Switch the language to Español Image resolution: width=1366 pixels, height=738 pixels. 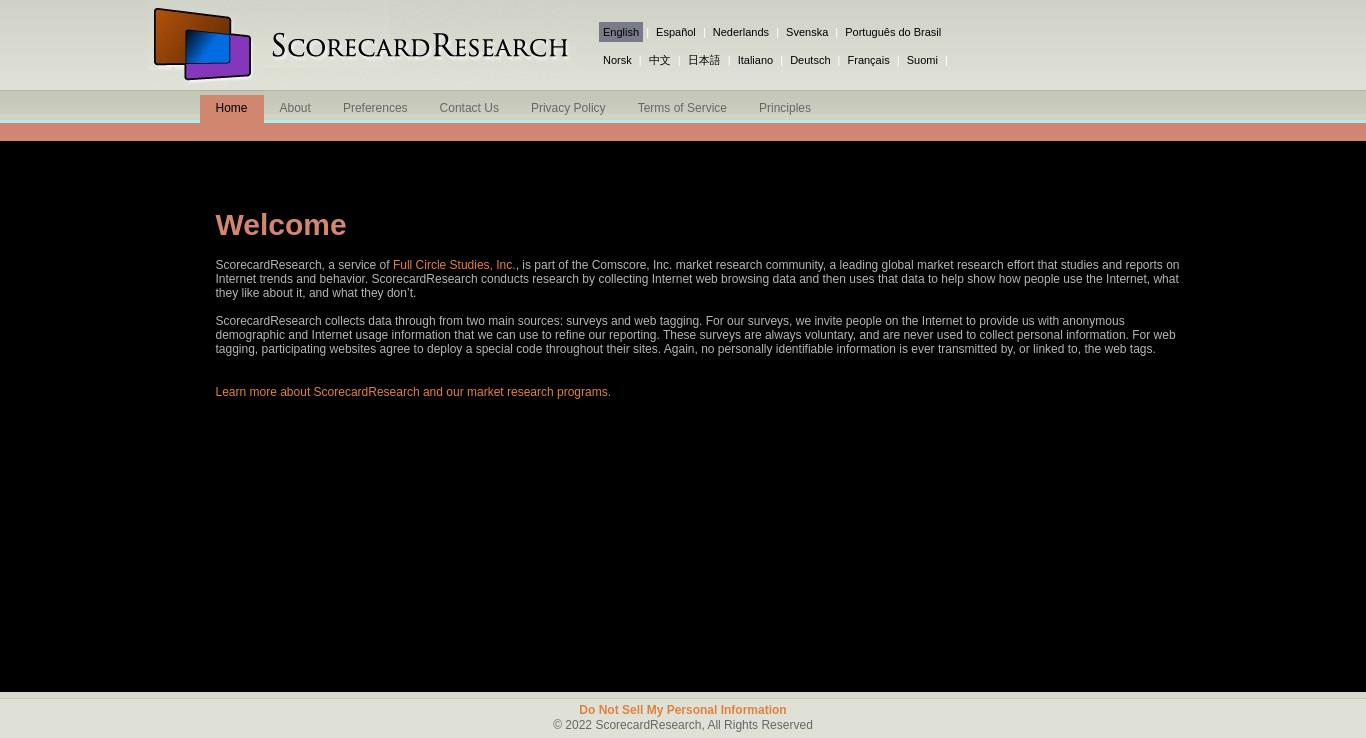tap(676, 32)
